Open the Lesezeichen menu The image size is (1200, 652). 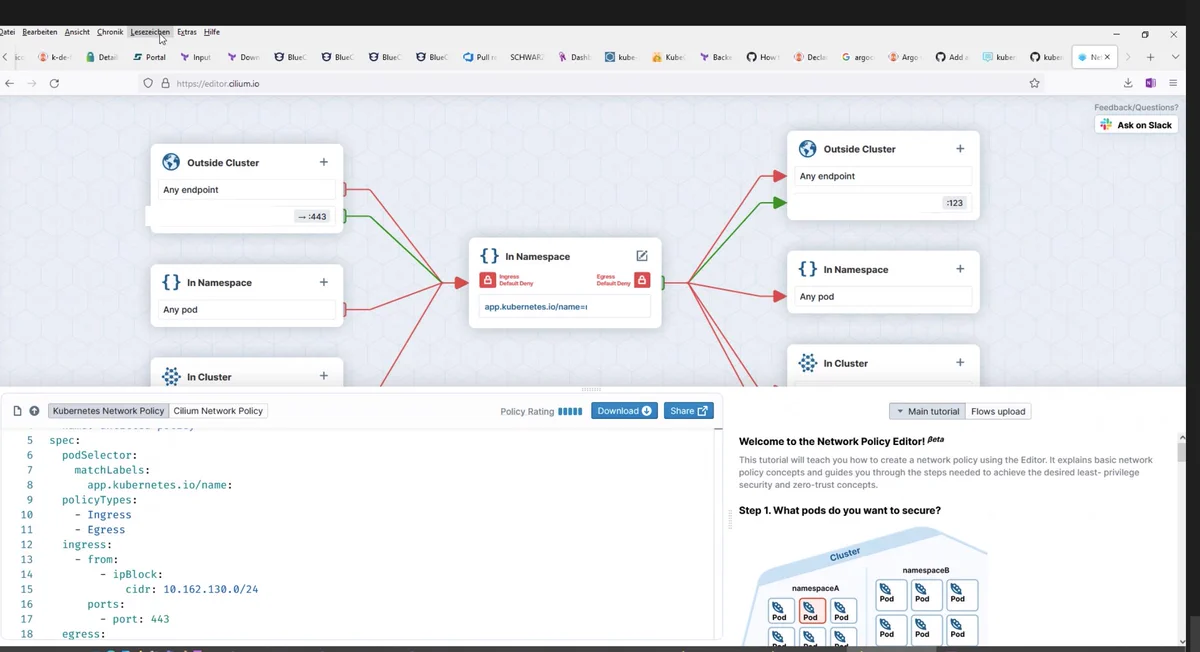[x=150, y=32]
